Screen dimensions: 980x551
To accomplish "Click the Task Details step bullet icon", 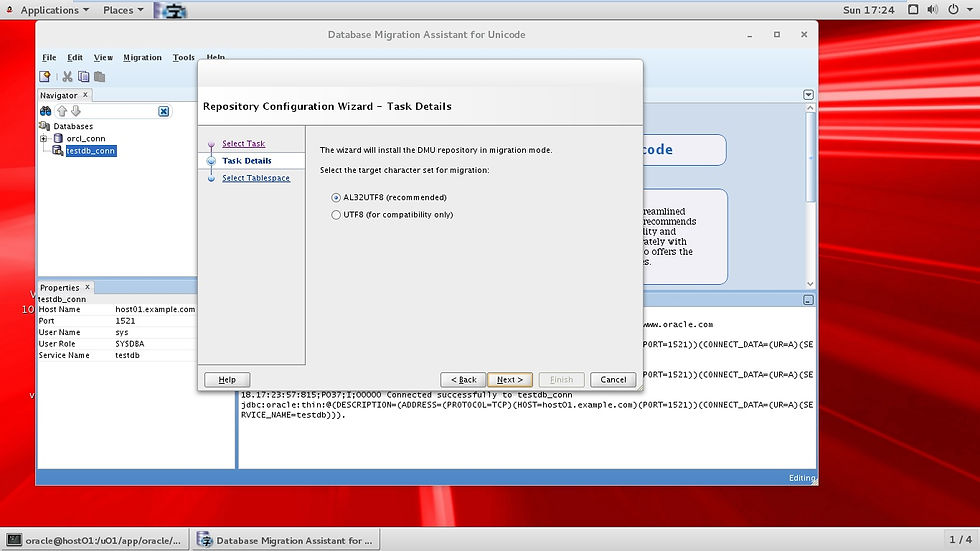I will click(211, 161).
